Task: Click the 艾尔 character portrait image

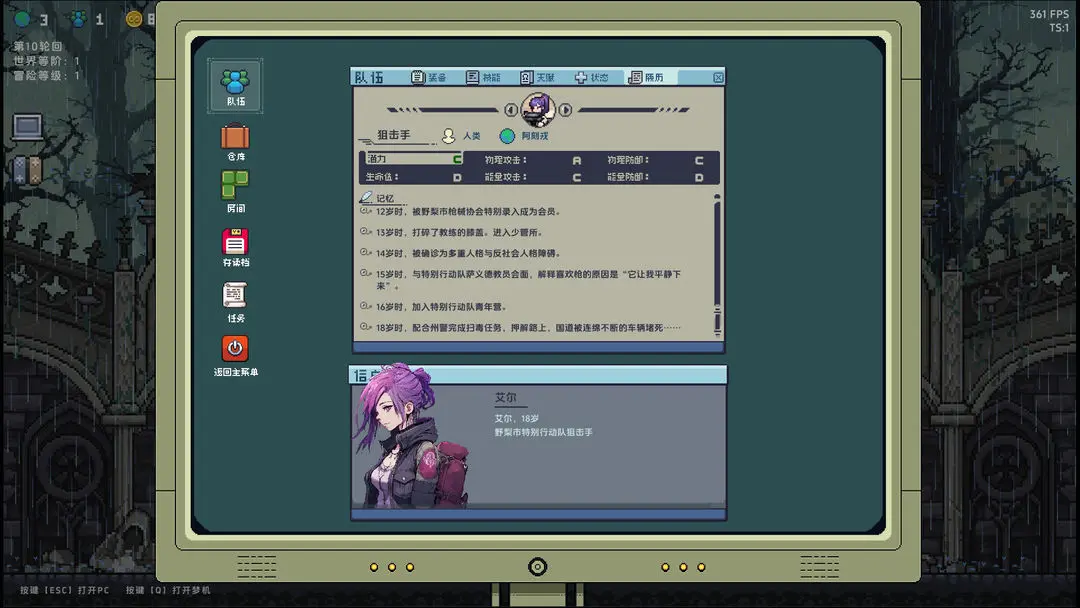Action: 412,437
